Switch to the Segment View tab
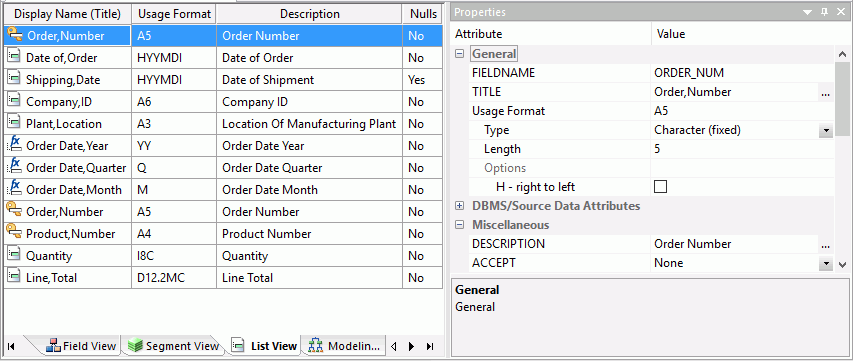Image resolution: width=853 pixels, height=361 pixels. click(x=175, y=346)
